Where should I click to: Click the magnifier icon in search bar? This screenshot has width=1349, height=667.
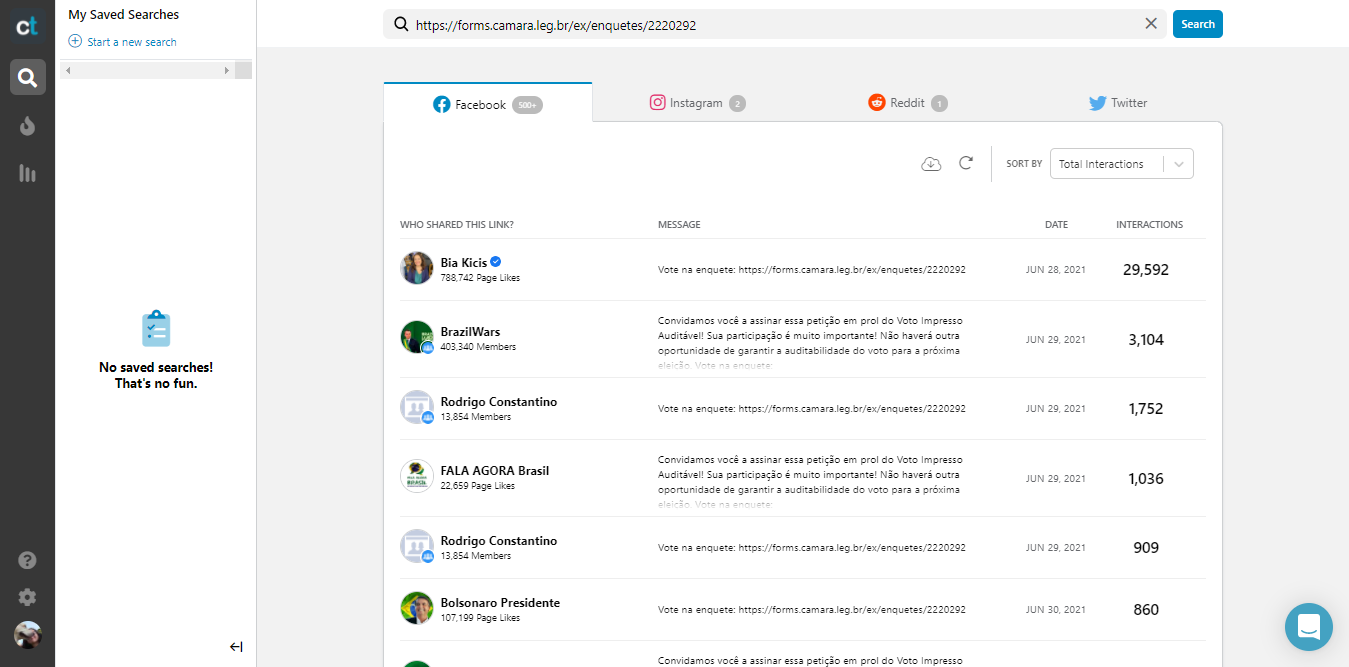[401, 25]
